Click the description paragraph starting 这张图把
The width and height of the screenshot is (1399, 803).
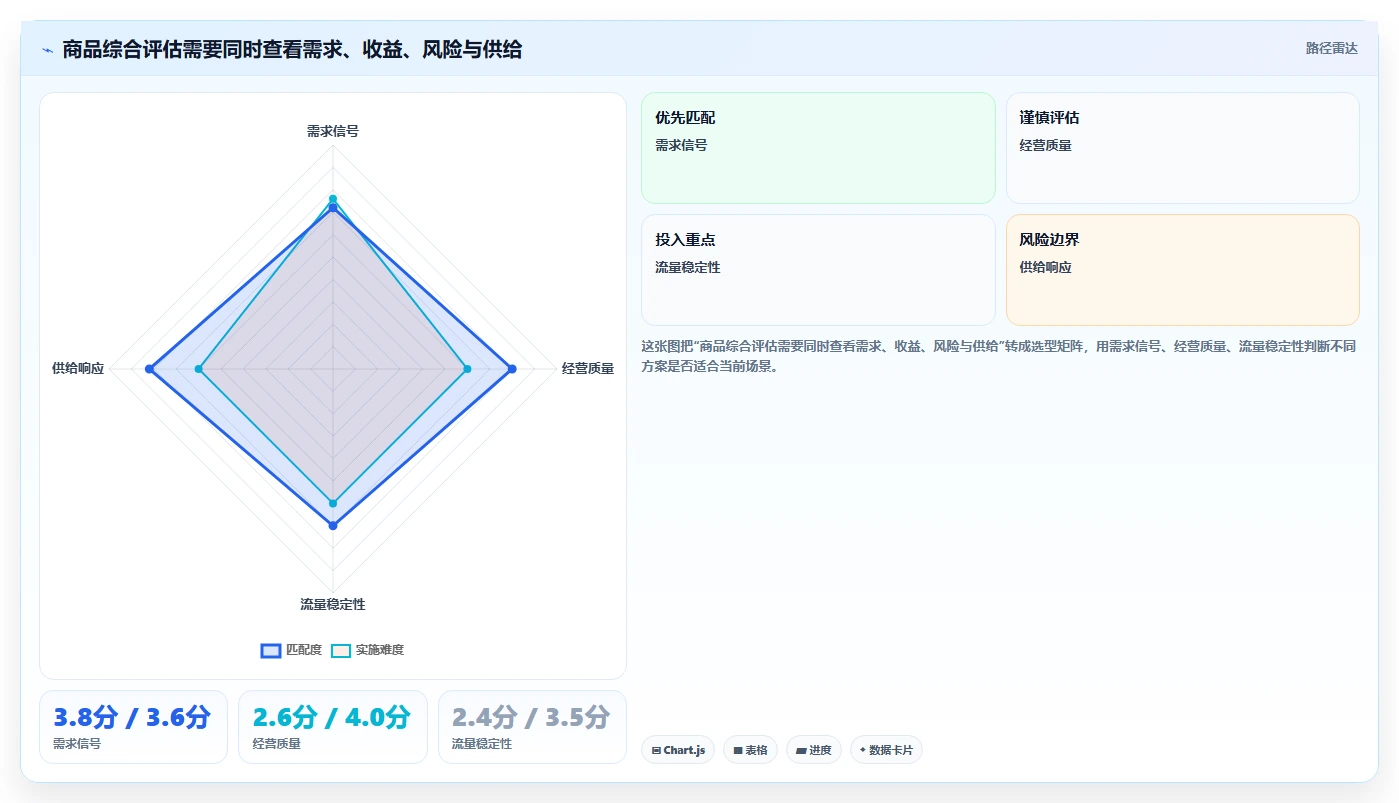[x=998, y=356]
